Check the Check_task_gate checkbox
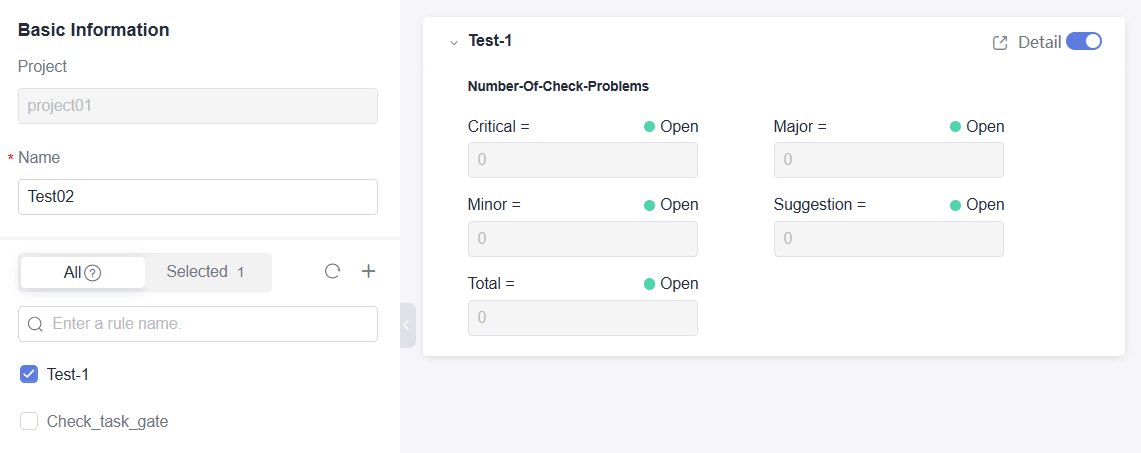 click(29, 422)
